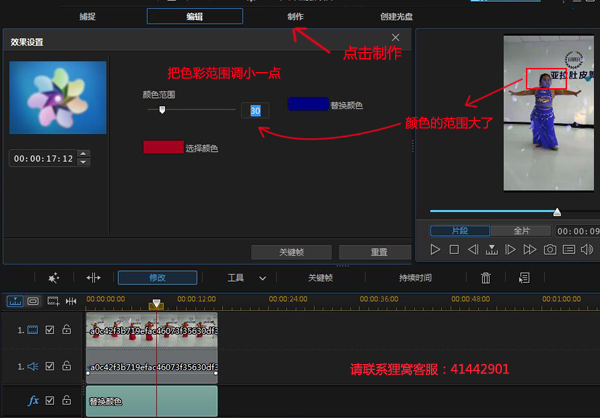Increase effect timecode with up arrow
Image resolution: width=600 pixels, height=418 pixels.
point(83,154)
